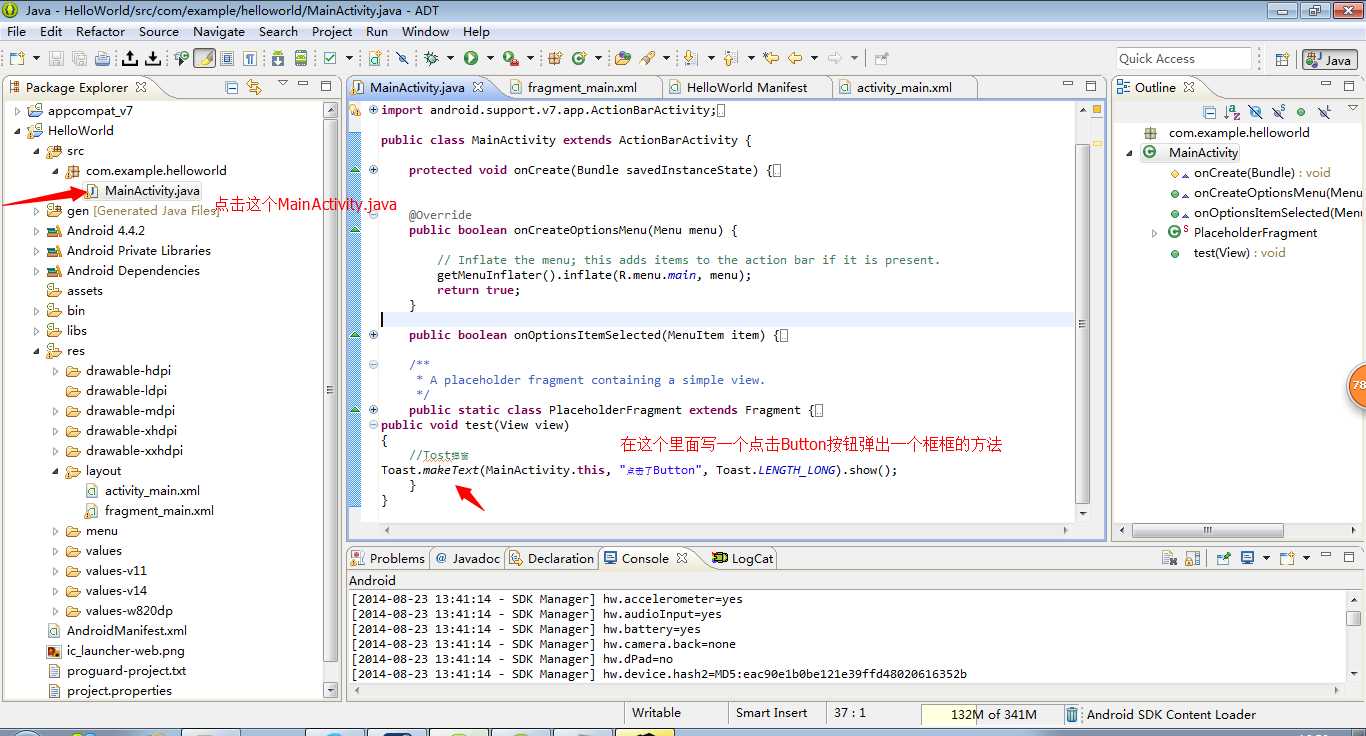
Task: Click Collapse All in Outline toolbar
Action: click(1209, 112)
